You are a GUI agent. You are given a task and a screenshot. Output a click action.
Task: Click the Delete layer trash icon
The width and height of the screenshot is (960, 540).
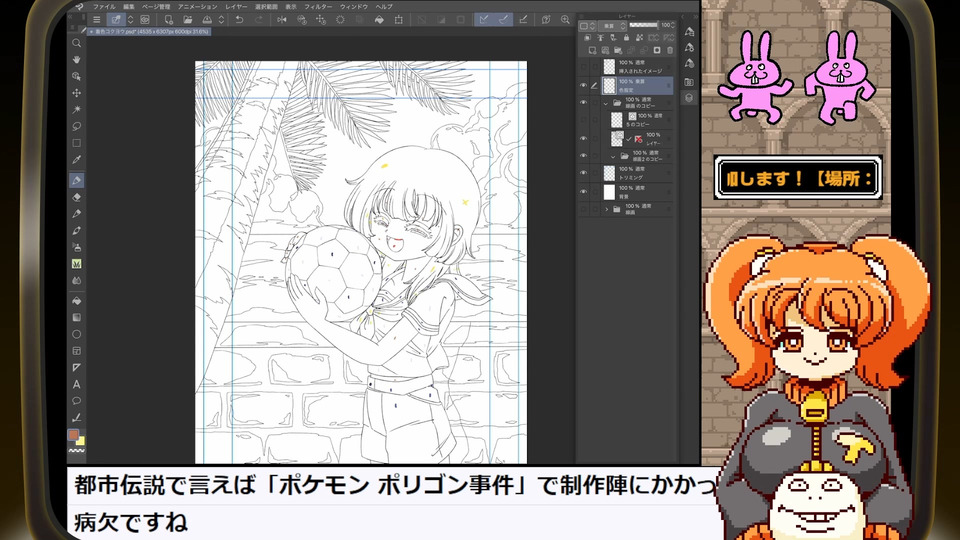[669, 50]
